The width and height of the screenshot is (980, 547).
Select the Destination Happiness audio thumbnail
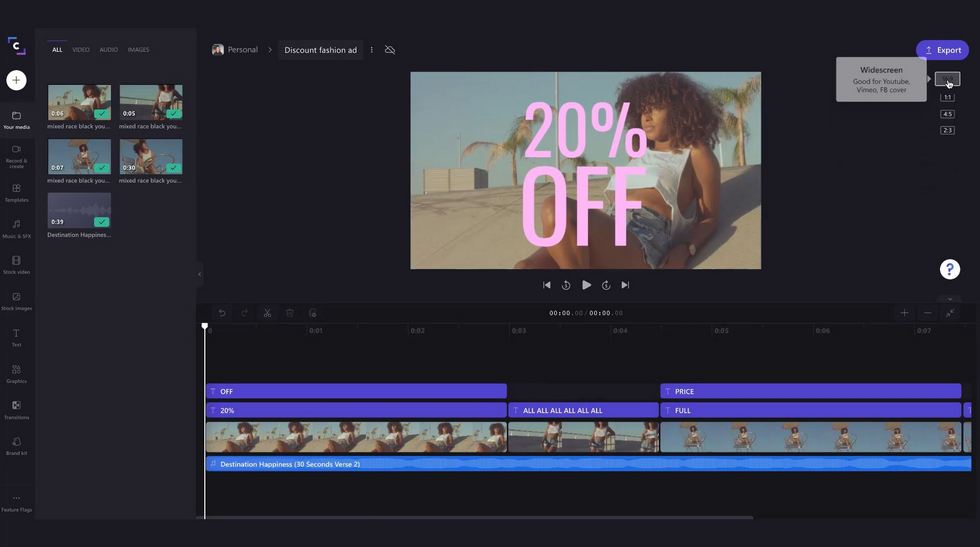click(79, 210)
